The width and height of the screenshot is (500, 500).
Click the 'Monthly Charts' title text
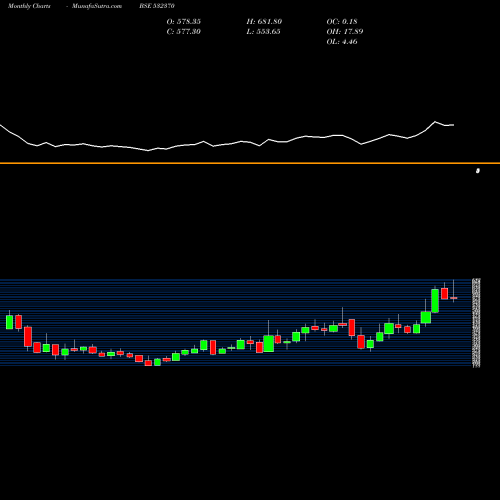[x=29, y=6]
